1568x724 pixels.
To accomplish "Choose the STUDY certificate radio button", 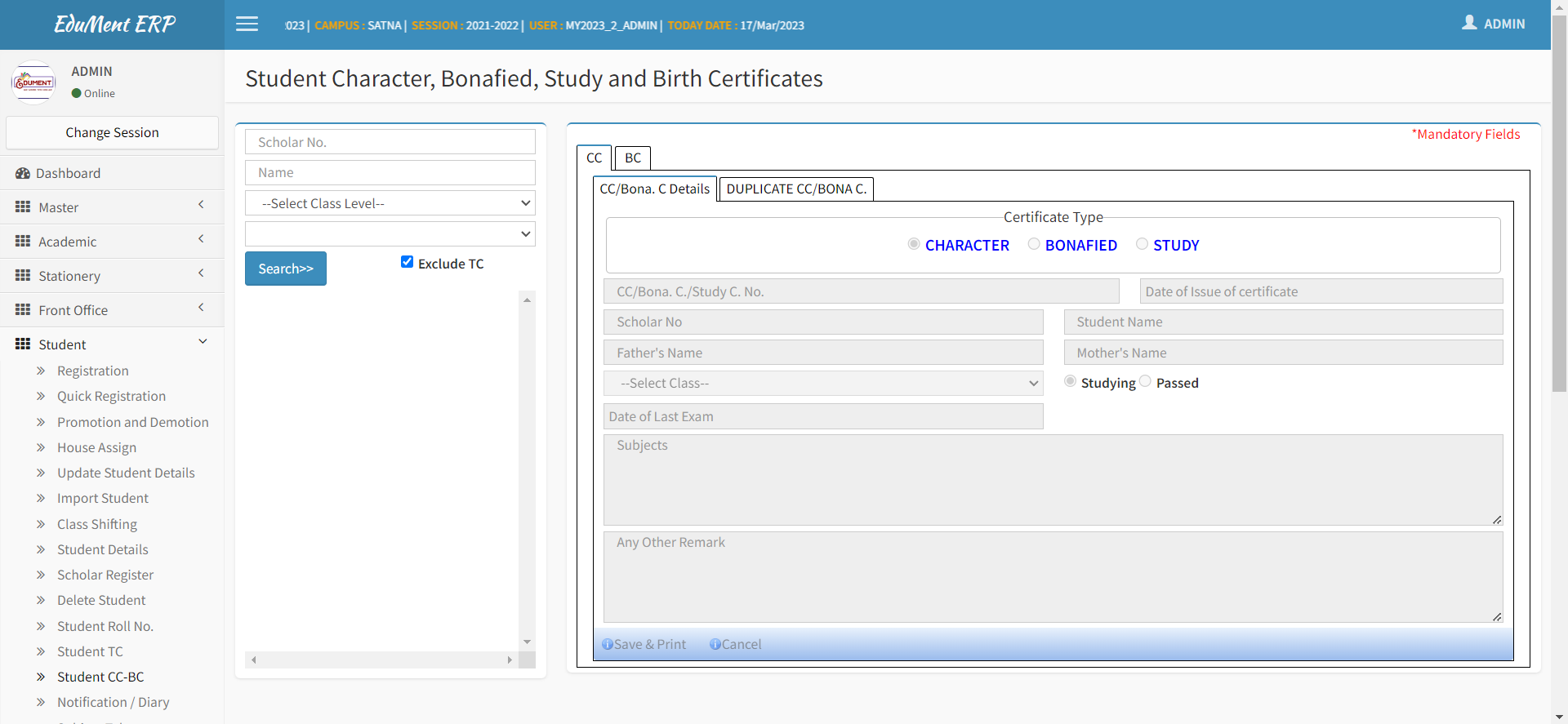I will coord(1142,244).
